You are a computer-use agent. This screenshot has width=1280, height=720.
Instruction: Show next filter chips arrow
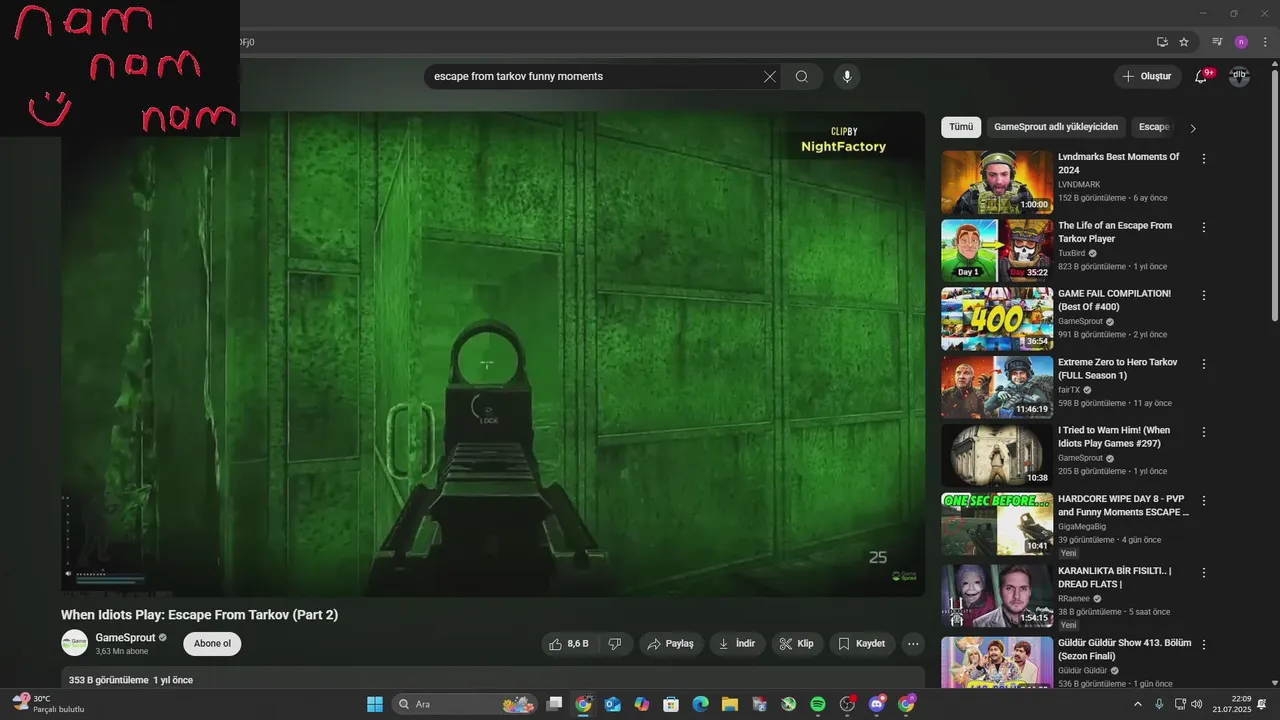[x=1192, y=128]
